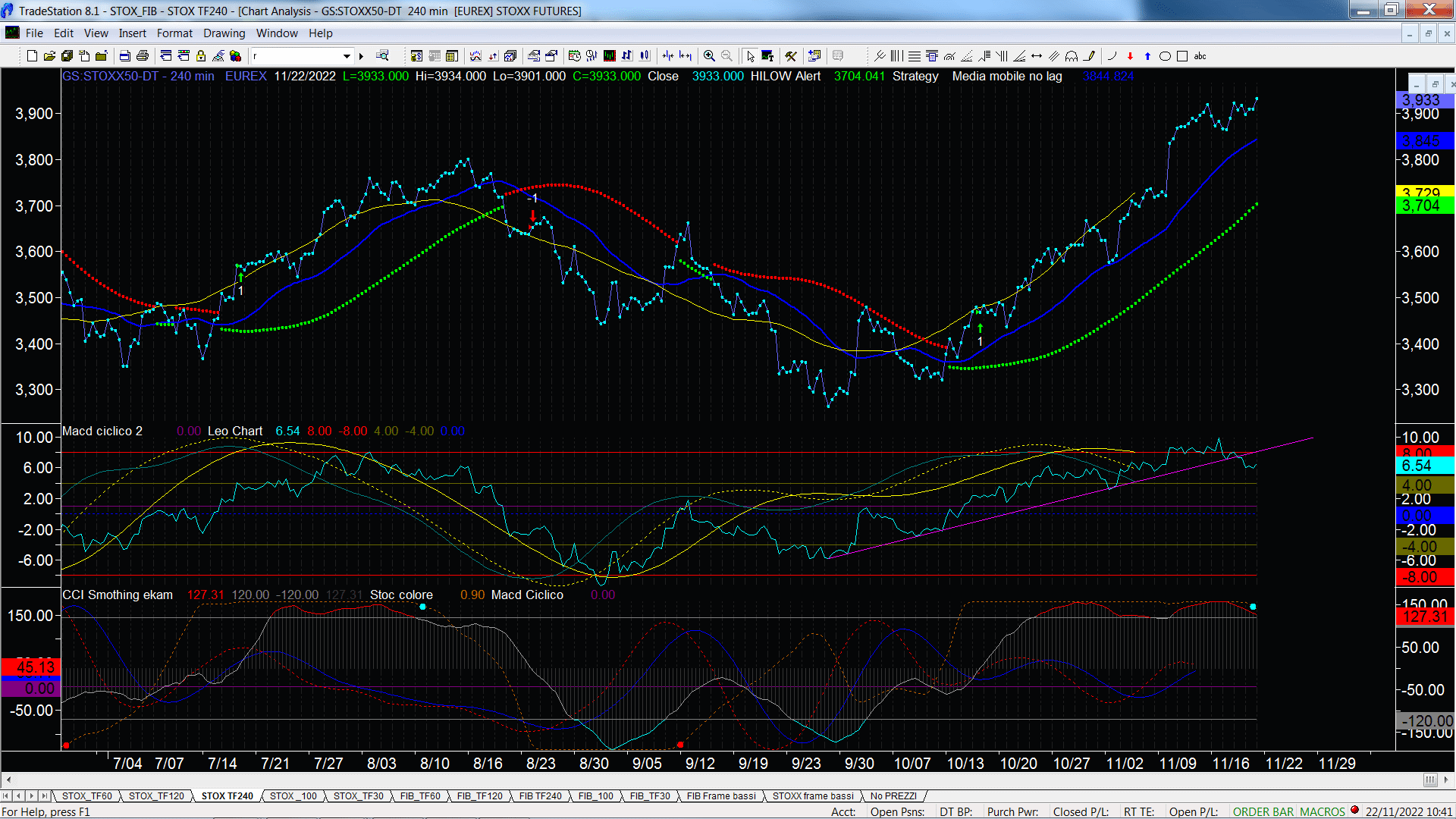Open the Help menu
Viewport: 1456px width, 819px height.
pos(321,33)
